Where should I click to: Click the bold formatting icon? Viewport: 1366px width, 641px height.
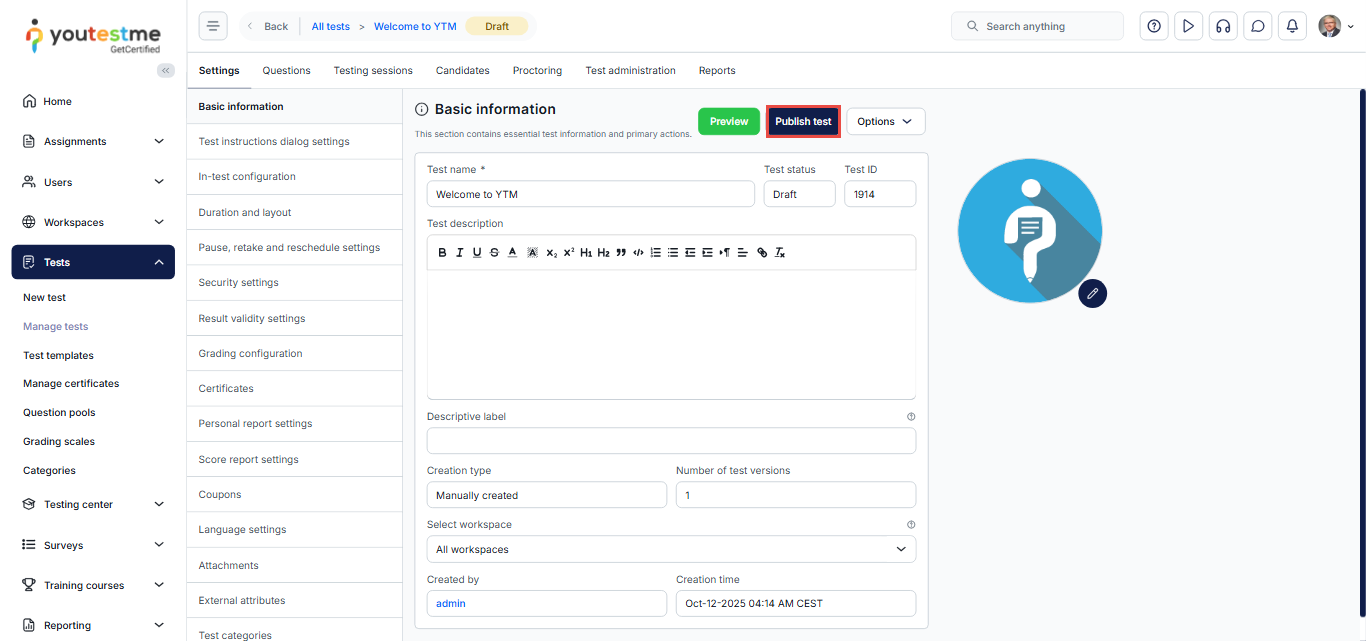pyautogui.click(x=442, y=253)
